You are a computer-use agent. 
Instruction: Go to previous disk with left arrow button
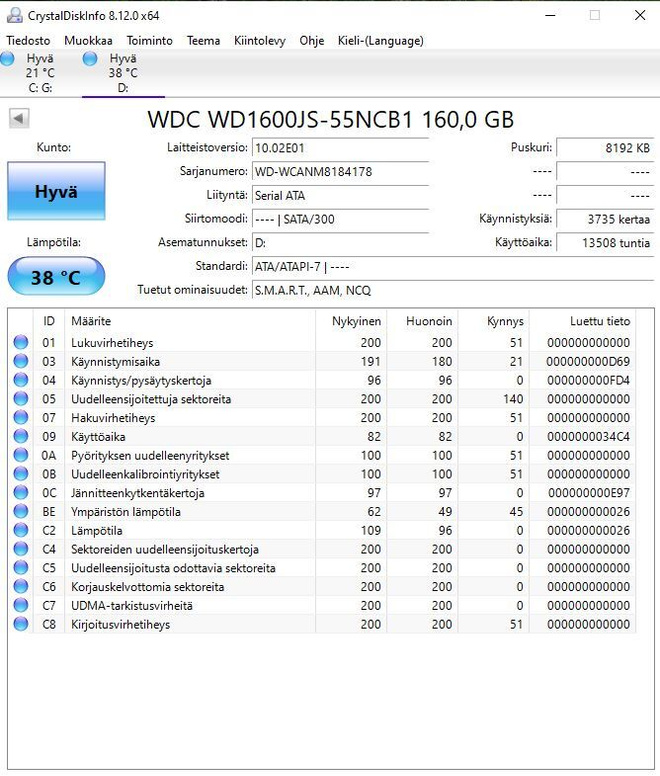(x=19, y=119)
